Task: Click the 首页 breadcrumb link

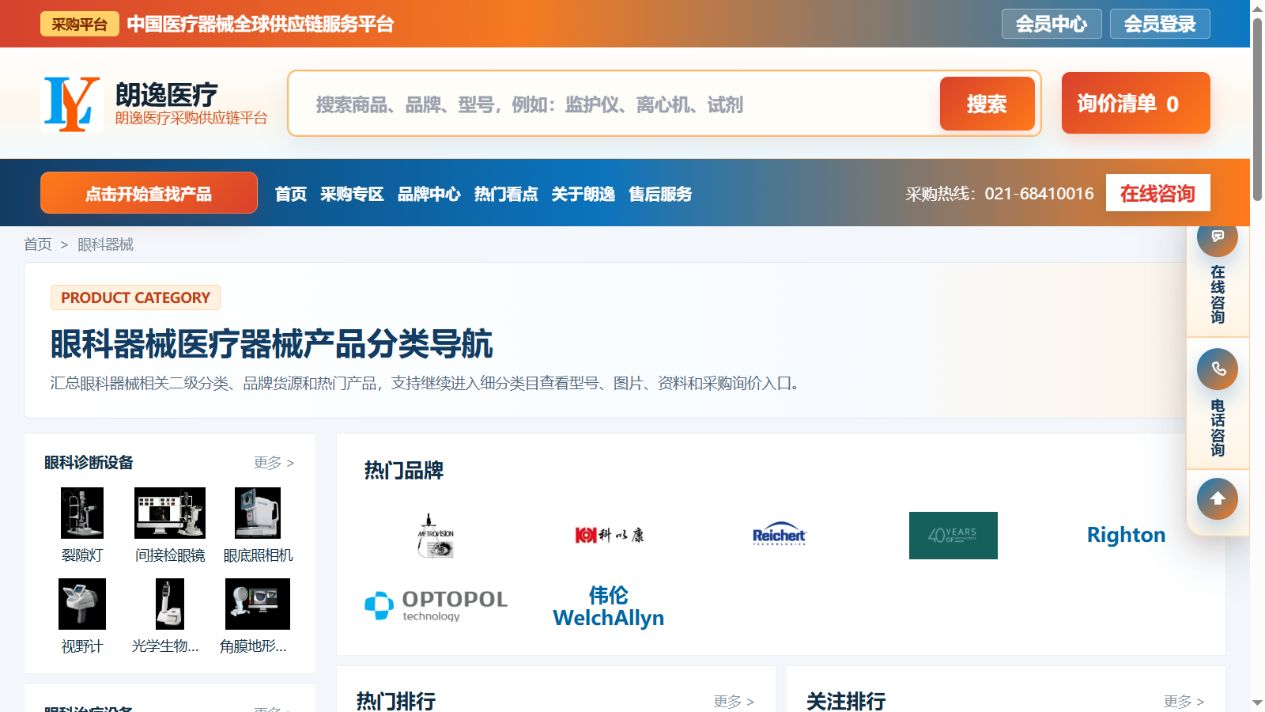Action: pyautogui.click(x=38, y=244)
